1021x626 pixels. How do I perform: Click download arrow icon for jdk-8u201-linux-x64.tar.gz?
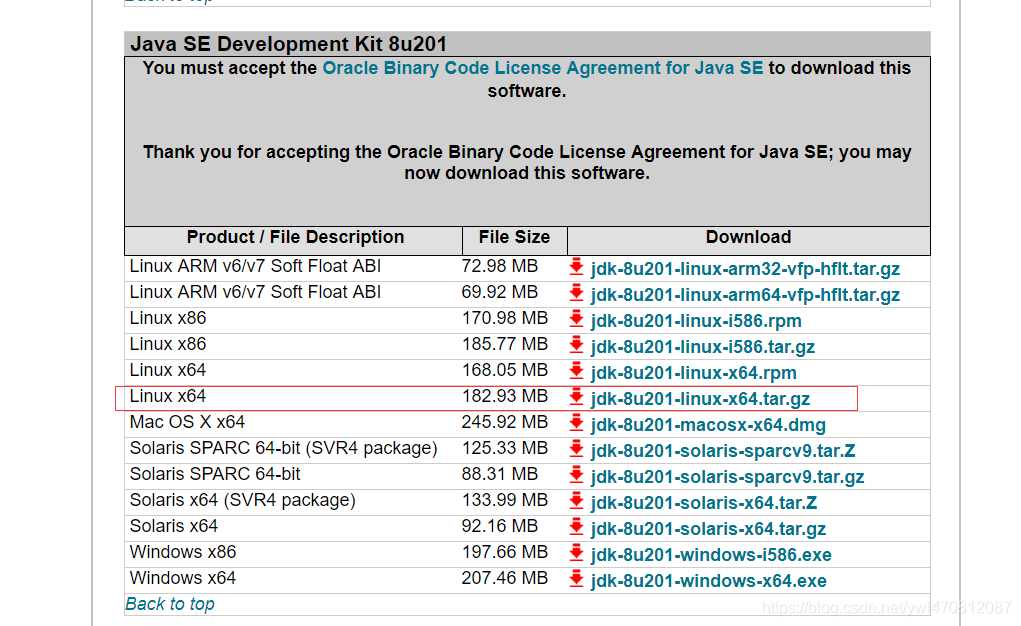(576, 397)
